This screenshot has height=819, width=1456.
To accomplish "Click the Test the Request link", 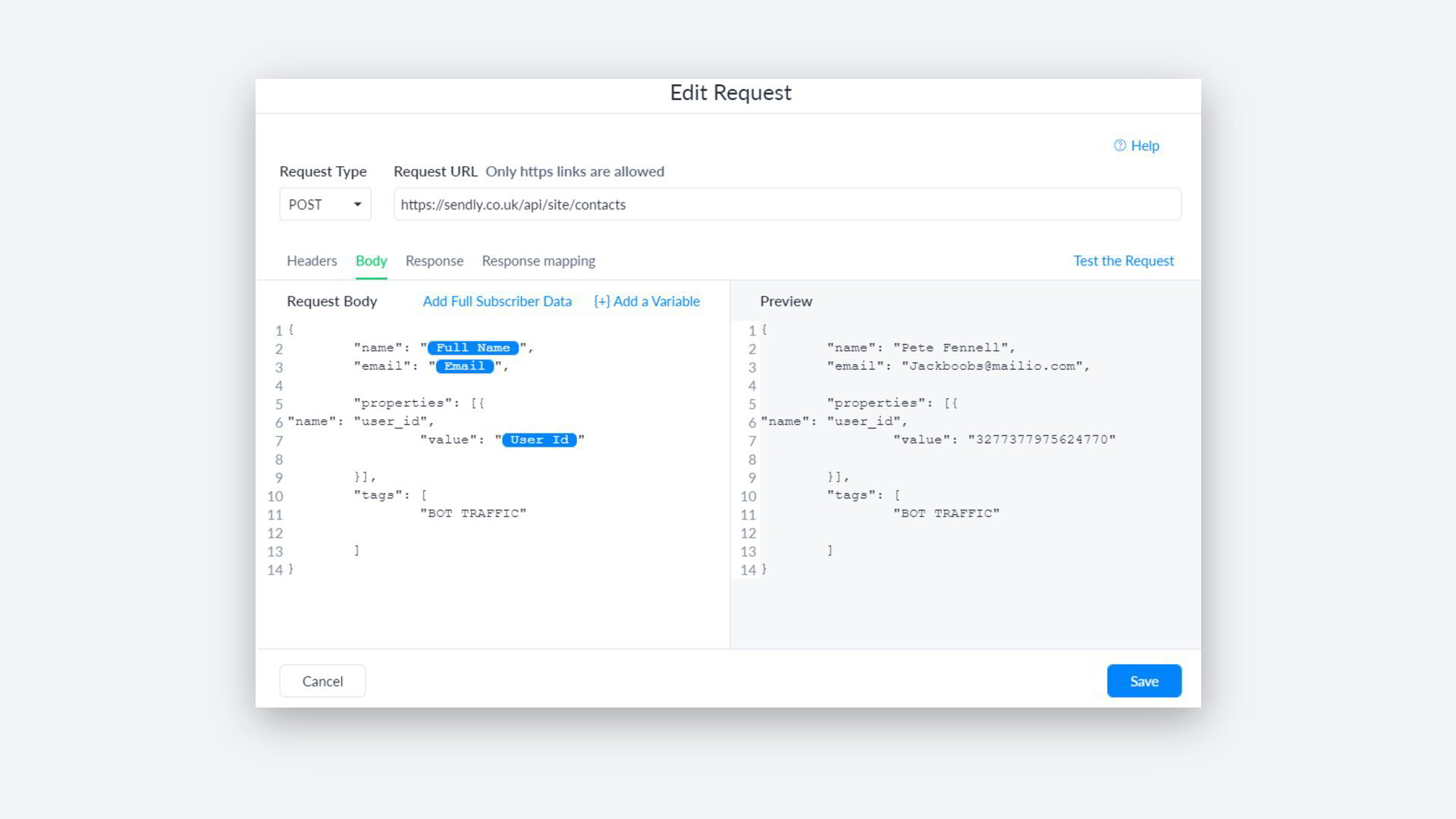I will (1123, 261).
